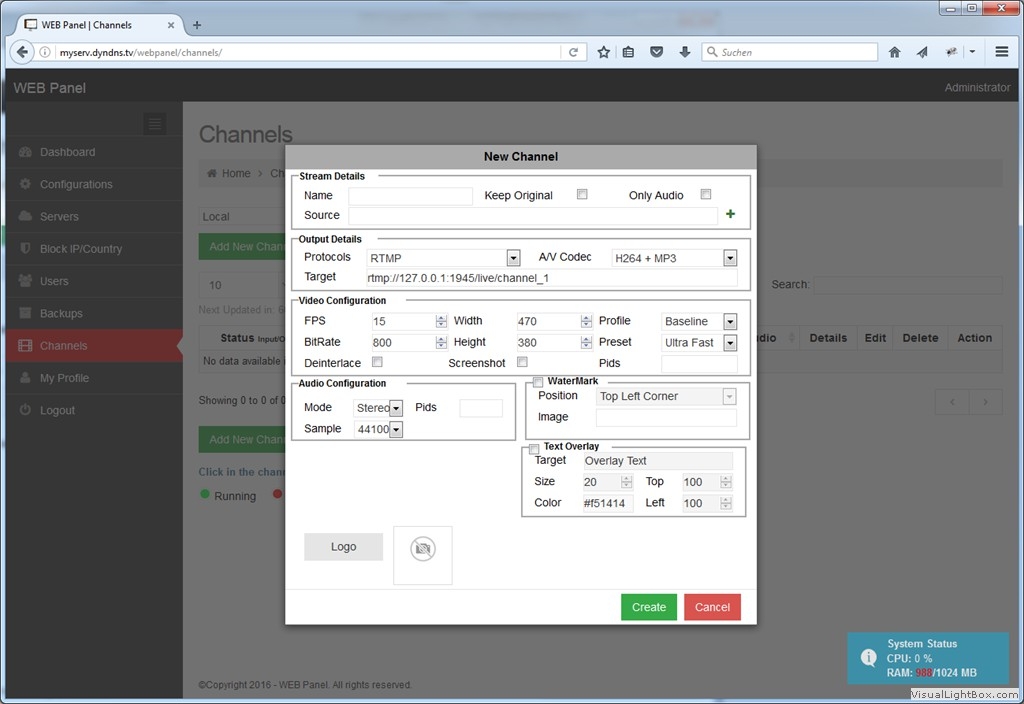Check the Only Audio checkbox

[x=705, y=195]
